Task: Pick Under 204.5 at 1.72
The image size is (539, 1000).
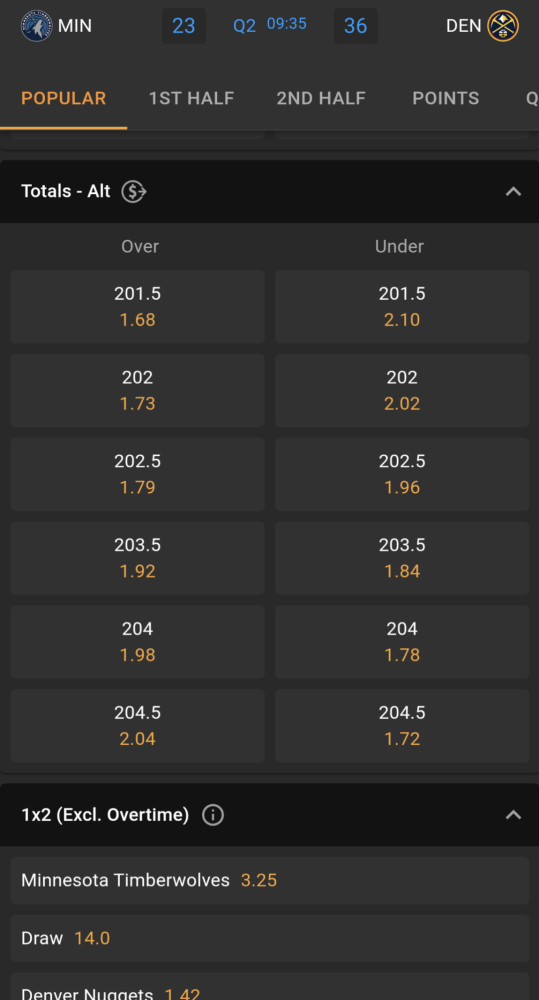Action: 402,726
